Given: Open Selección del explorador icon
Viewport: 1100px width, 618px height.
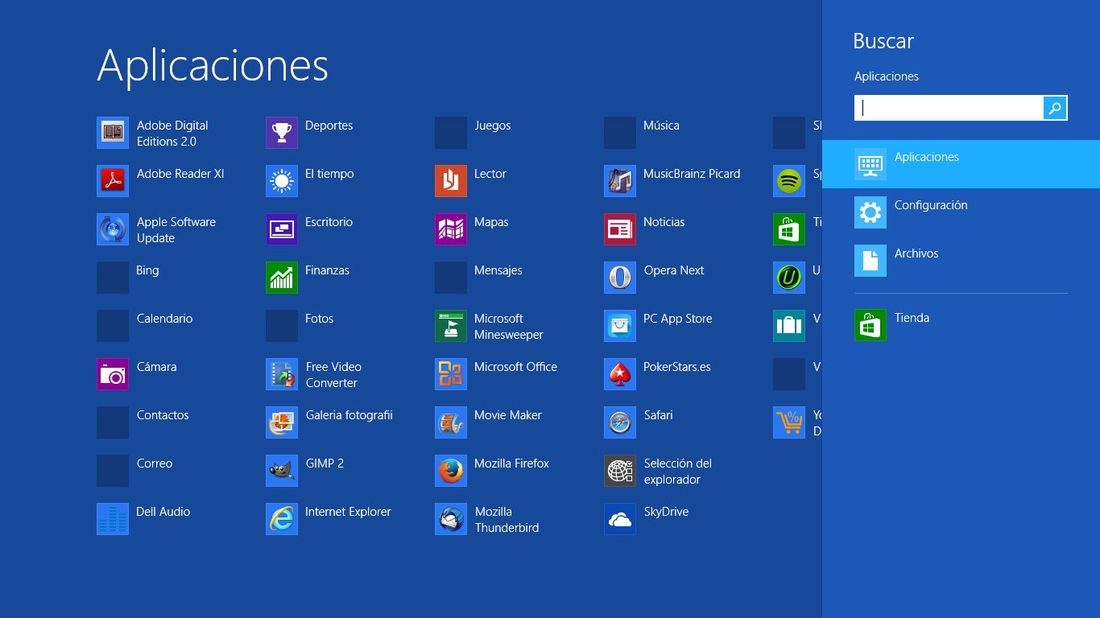Looking at the screenshot, I should point(619,471).
